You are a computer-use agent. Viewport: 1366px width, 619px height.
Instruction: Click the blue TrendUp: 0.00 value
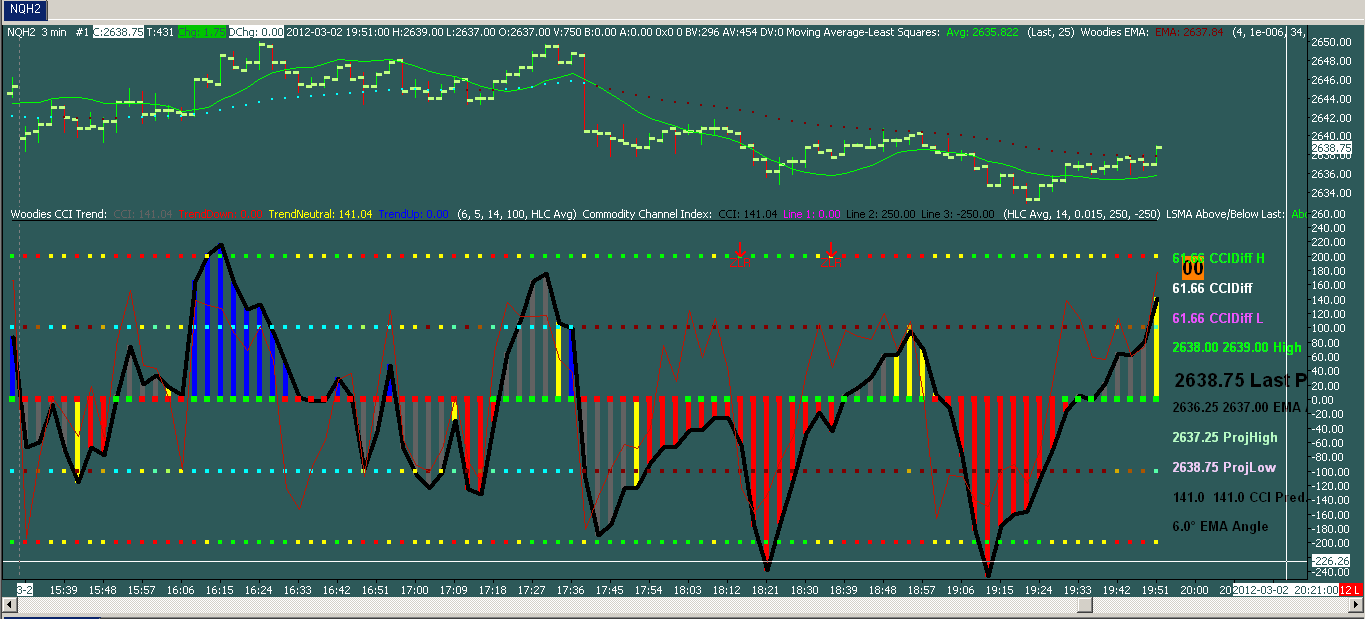pyautogui.click(x=414, y=214)
